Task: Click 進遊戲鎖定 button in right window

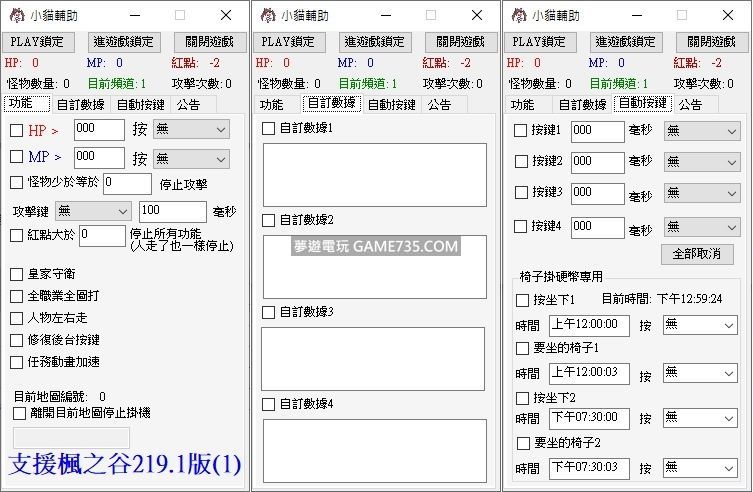Action: point(626,42)
